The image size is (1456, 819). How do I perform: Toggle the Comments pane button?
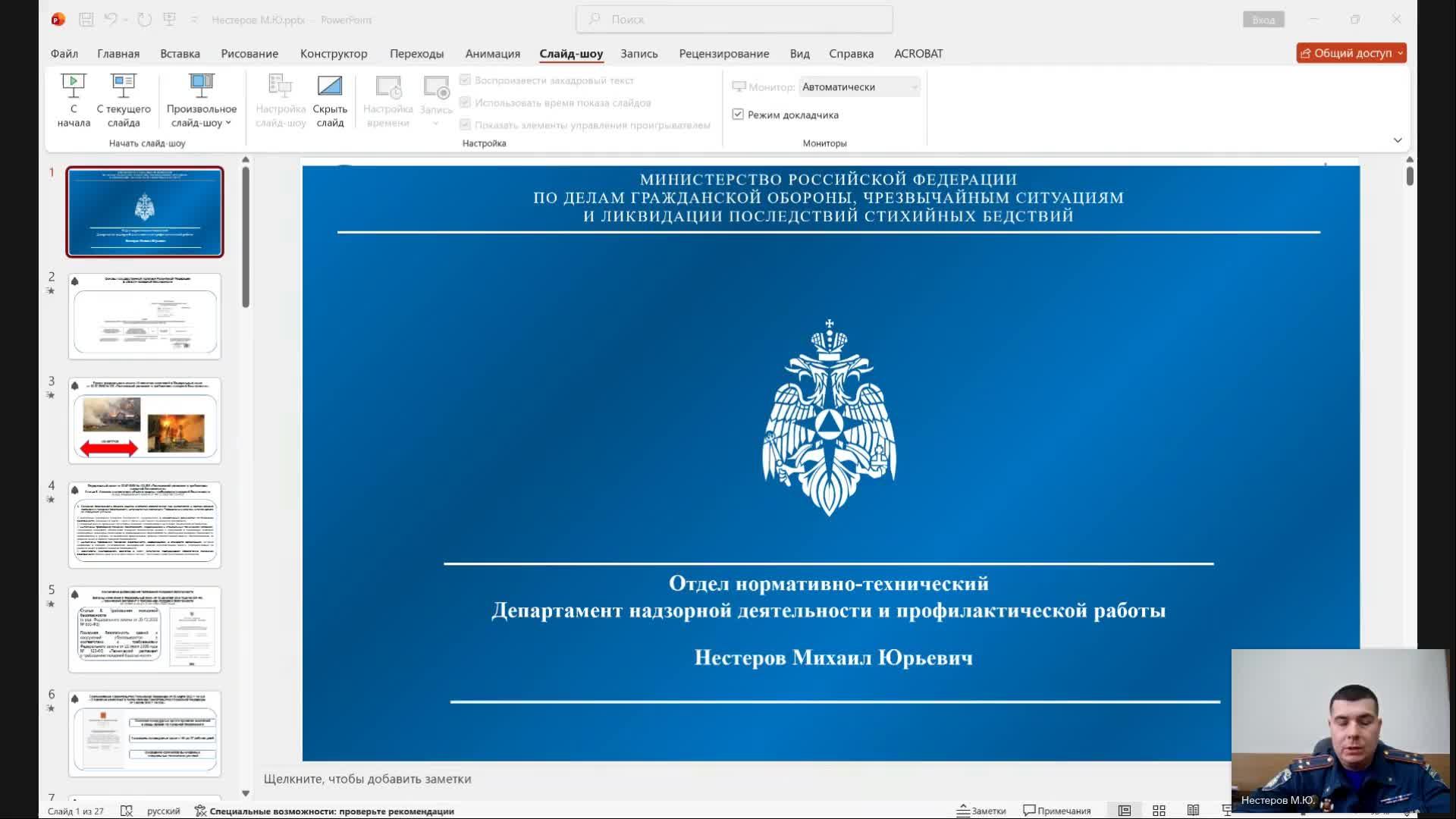(1057, 811)
